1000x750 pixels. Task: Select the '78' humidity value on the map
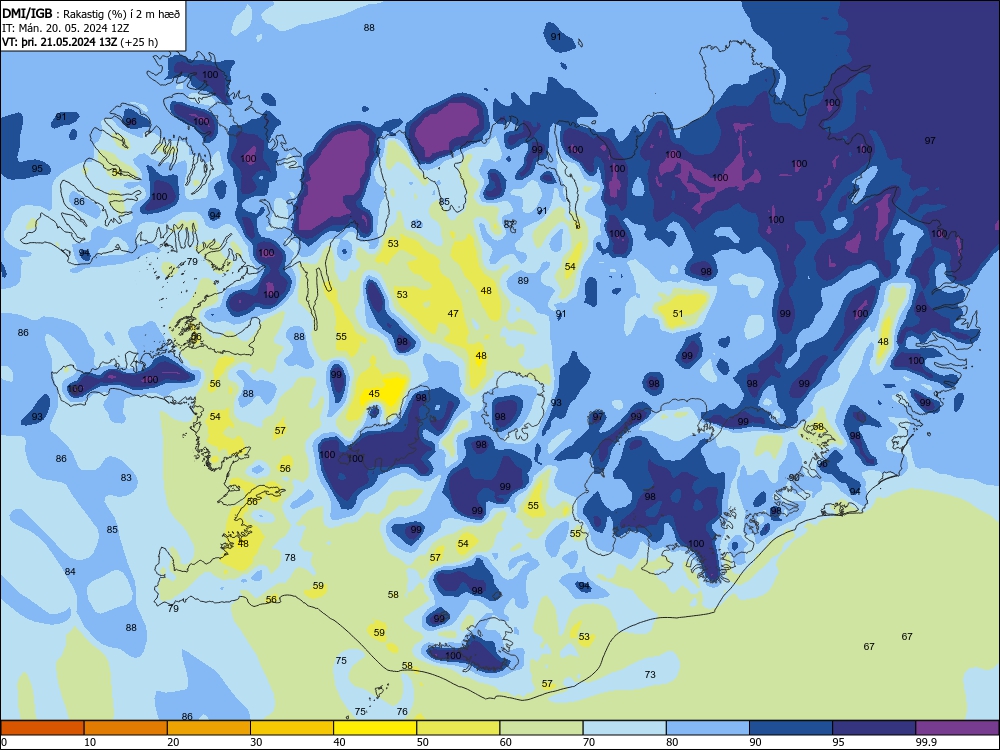pyautogui.click(x=290, y=557)
